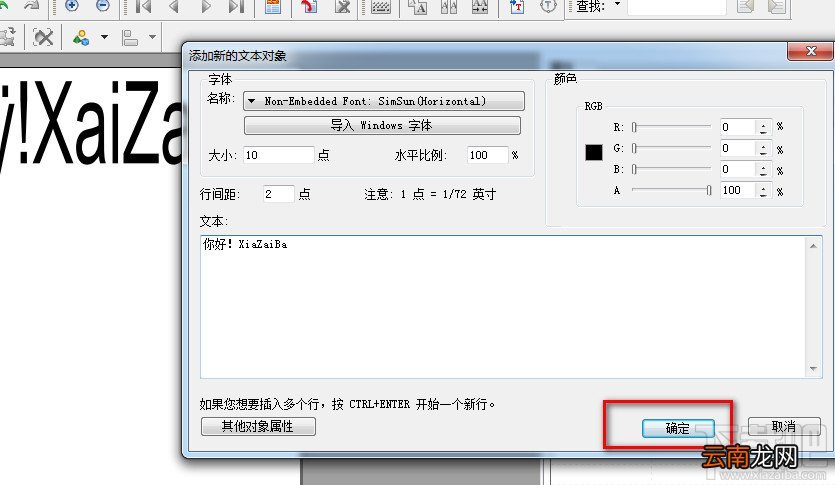Image resolution: width=835 pixels, height=485 pixels.
Task: Click the 水平比例 horizontal scale field
Action: coord(487,155)
